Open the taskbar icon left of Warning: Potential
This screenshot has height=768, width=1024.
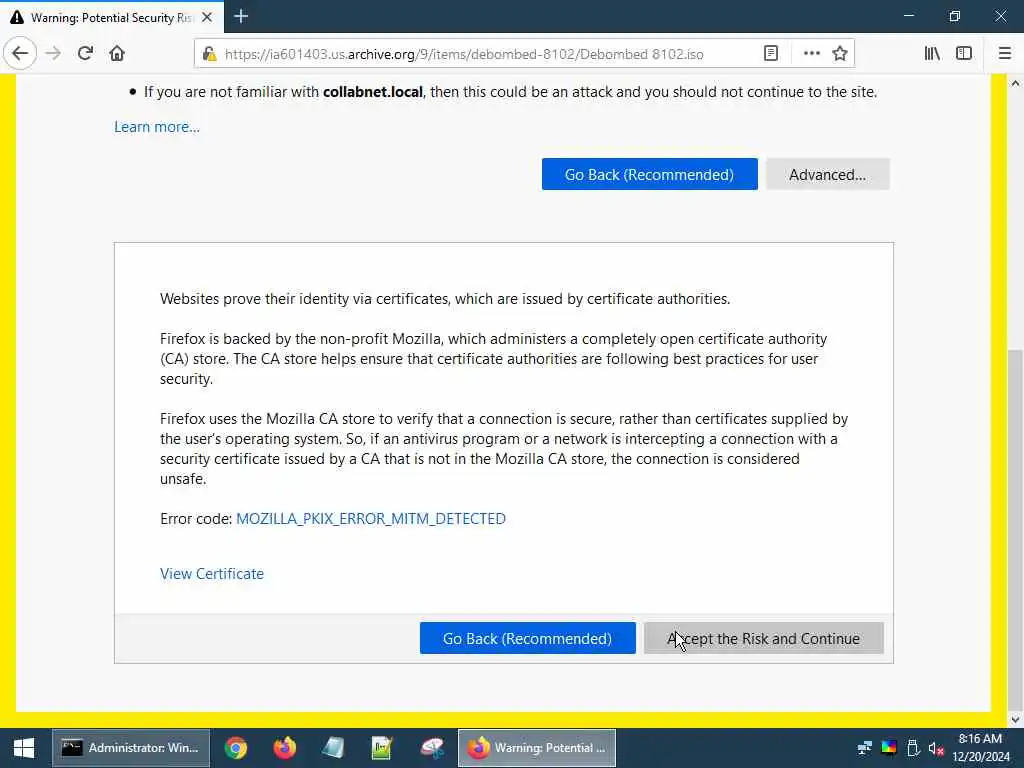pos(432,748)
